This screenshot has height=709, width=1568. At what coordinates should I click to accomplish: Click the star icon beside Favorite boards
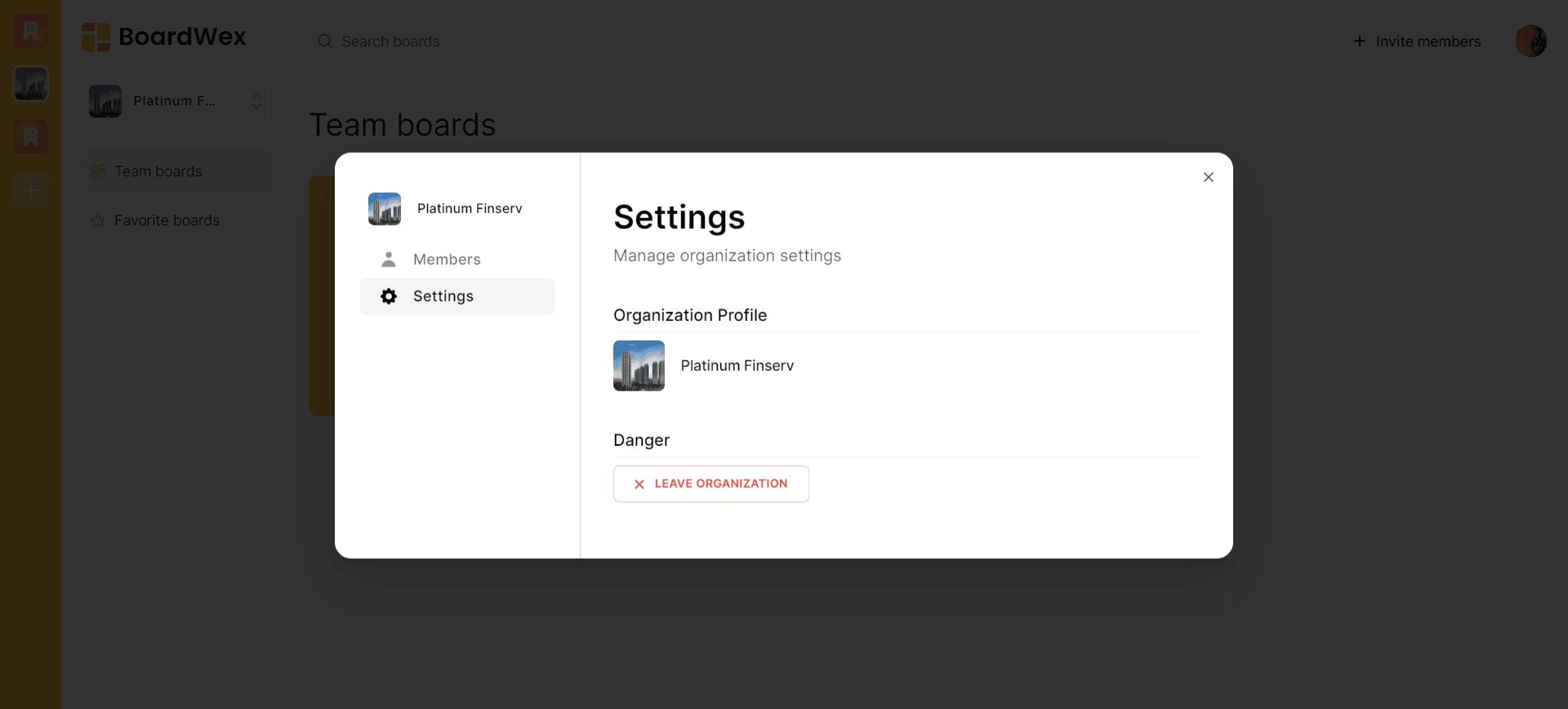pyautogui.click(x=98, y=221)
